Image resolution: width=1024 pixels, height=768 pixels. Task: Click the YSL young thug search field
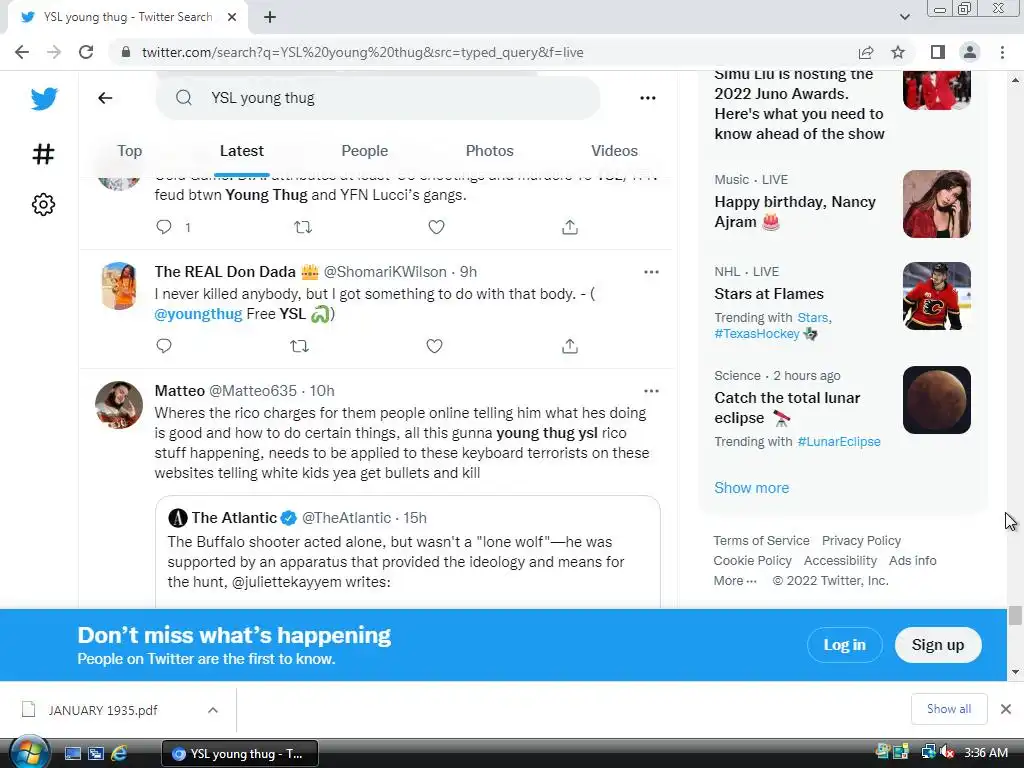tap(377, 98)
